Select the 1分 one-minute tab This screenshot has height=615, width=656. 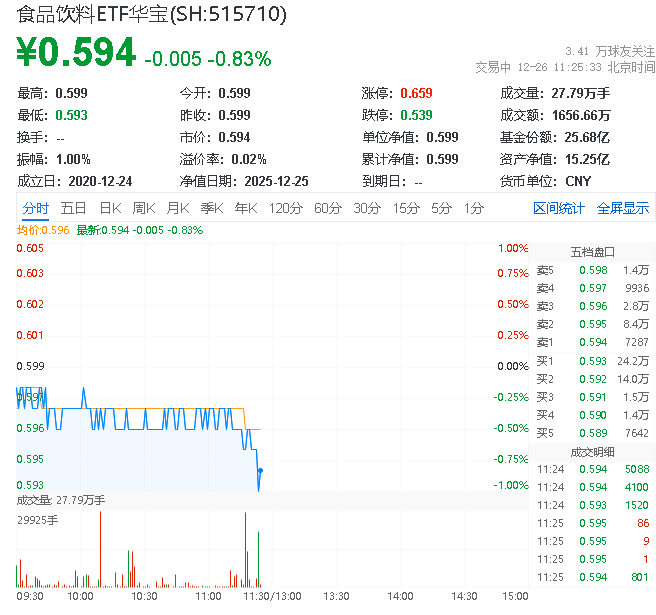coord(473,208)
